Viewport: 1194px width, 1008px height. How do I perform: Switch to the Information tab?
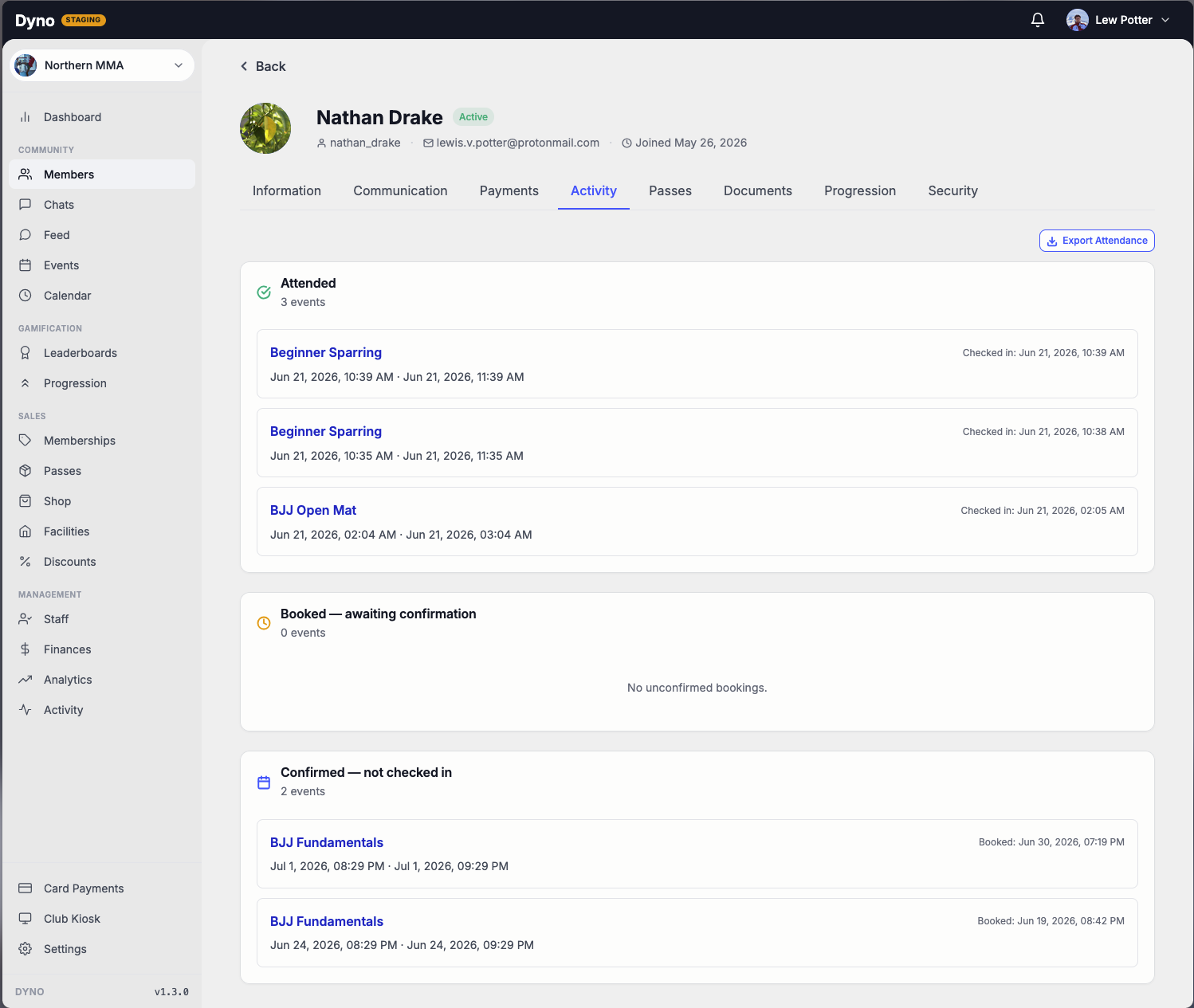[287, 191]
